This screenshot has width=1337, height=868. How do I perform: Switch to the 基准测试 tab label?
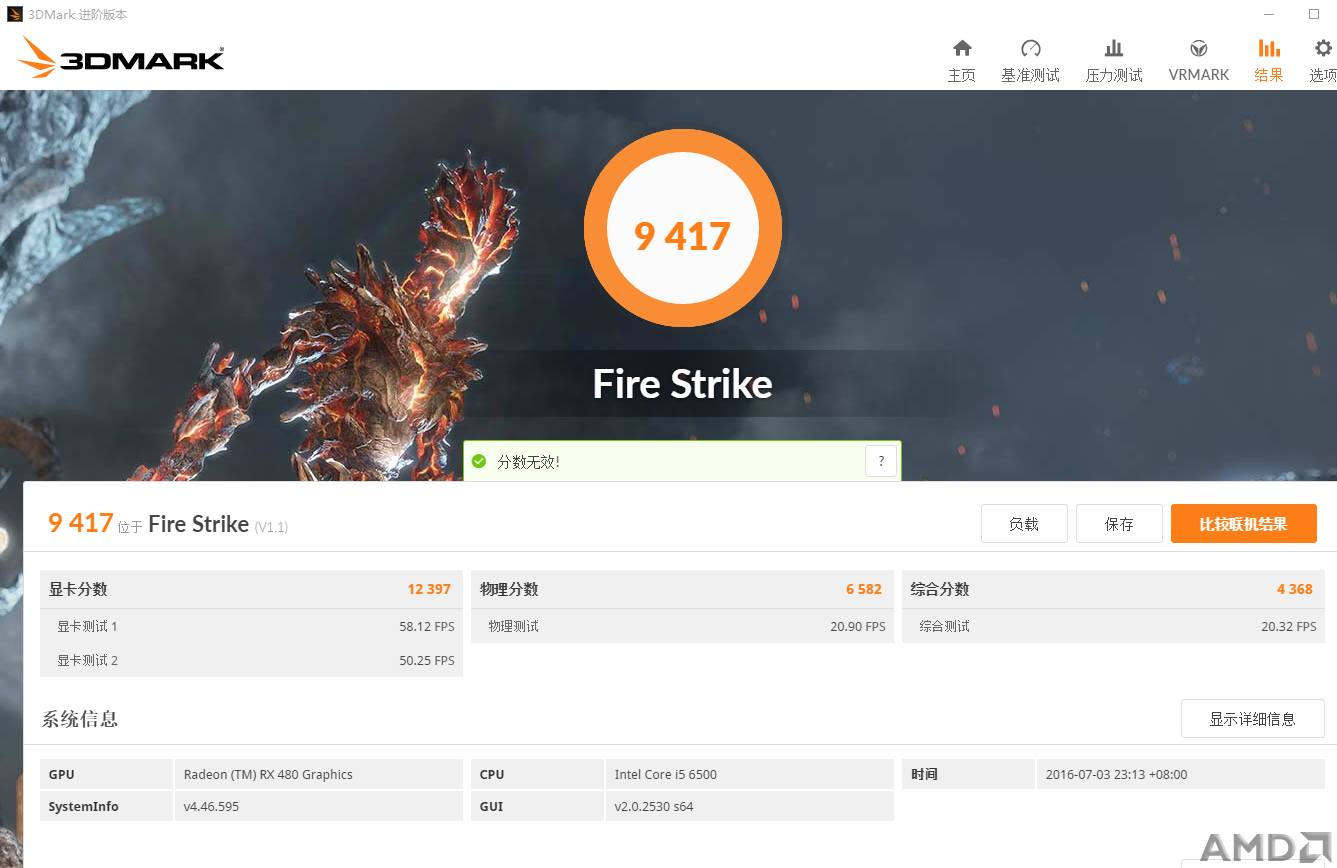[1031, 75]
